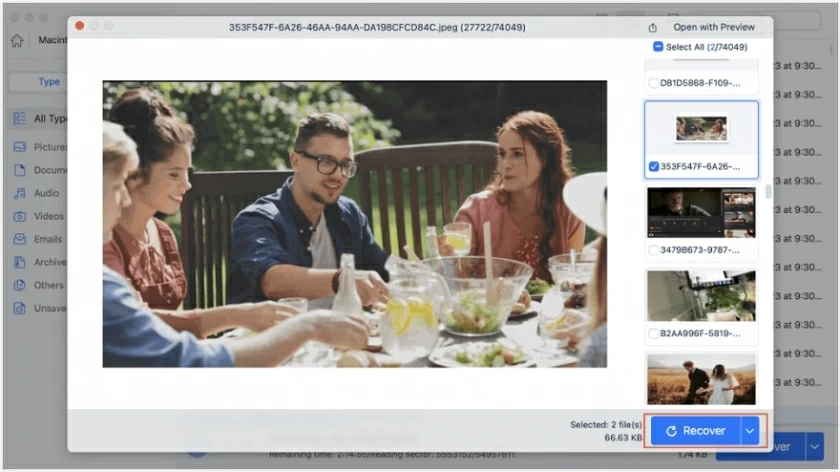Image resolution: width=840 pixels, height=472 pixels.
Task: Click the Open with Preview button
Action: pos(713,27)
